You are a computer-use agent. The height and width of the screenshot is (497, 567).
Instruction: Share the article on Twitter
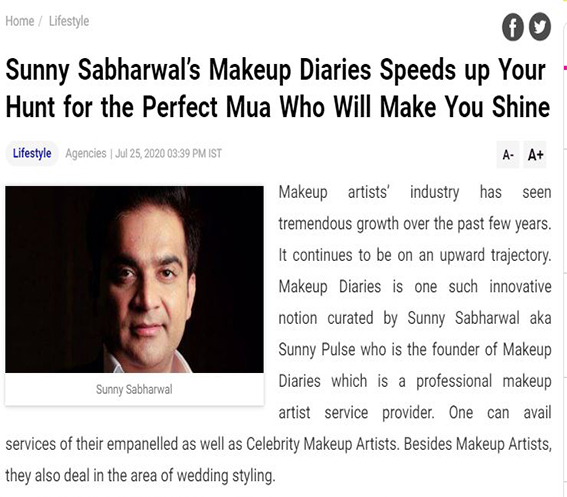[x=540, y=27]
